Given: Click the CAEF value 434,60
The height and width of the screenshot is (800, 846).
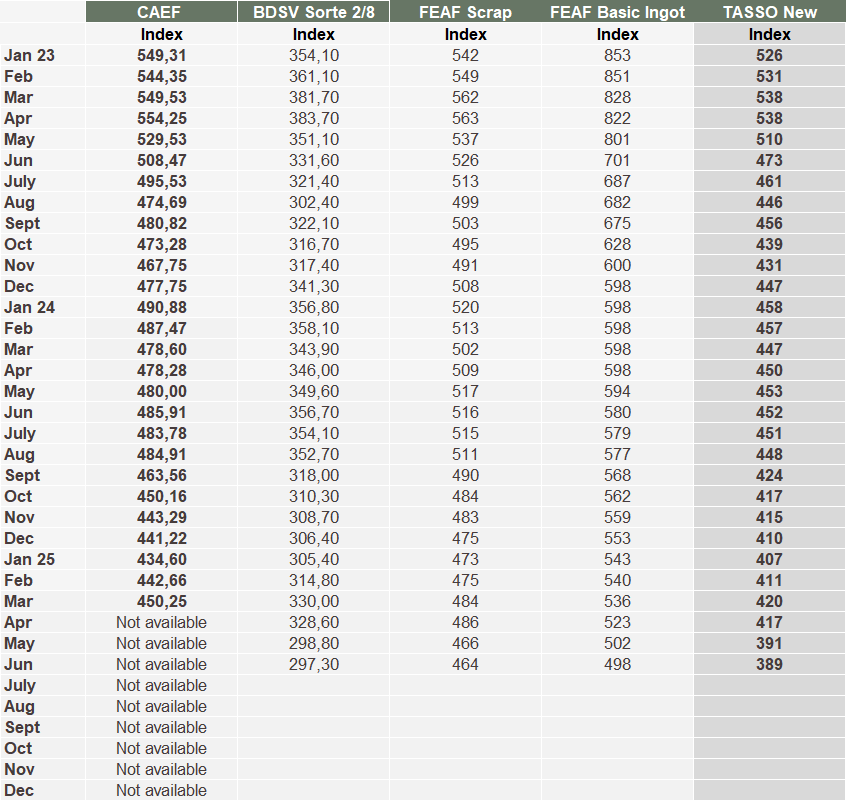Looking at the screenshot, I should click(161, 559).
